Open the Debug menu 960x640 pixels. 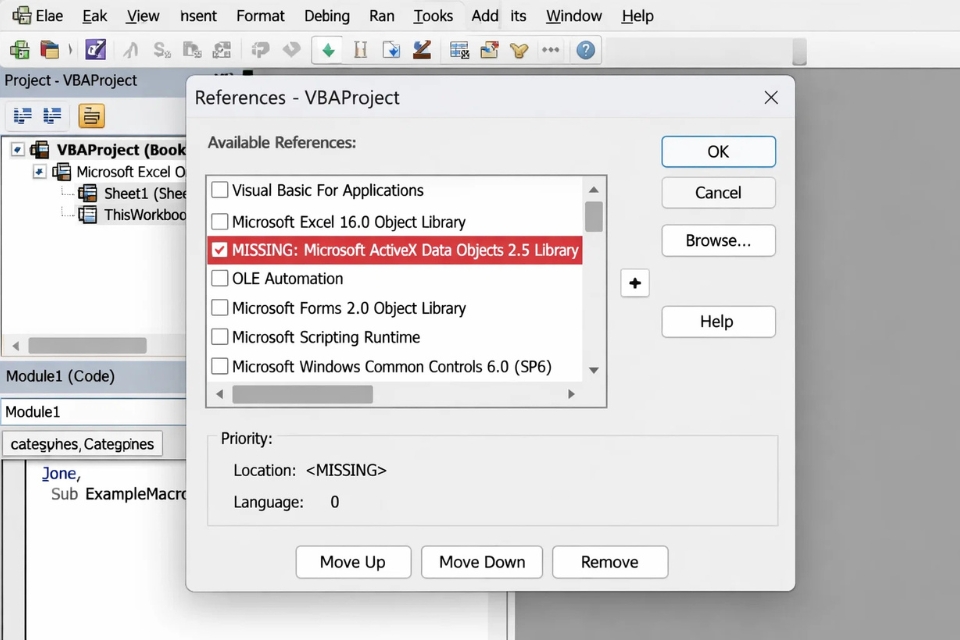point(326,15)
